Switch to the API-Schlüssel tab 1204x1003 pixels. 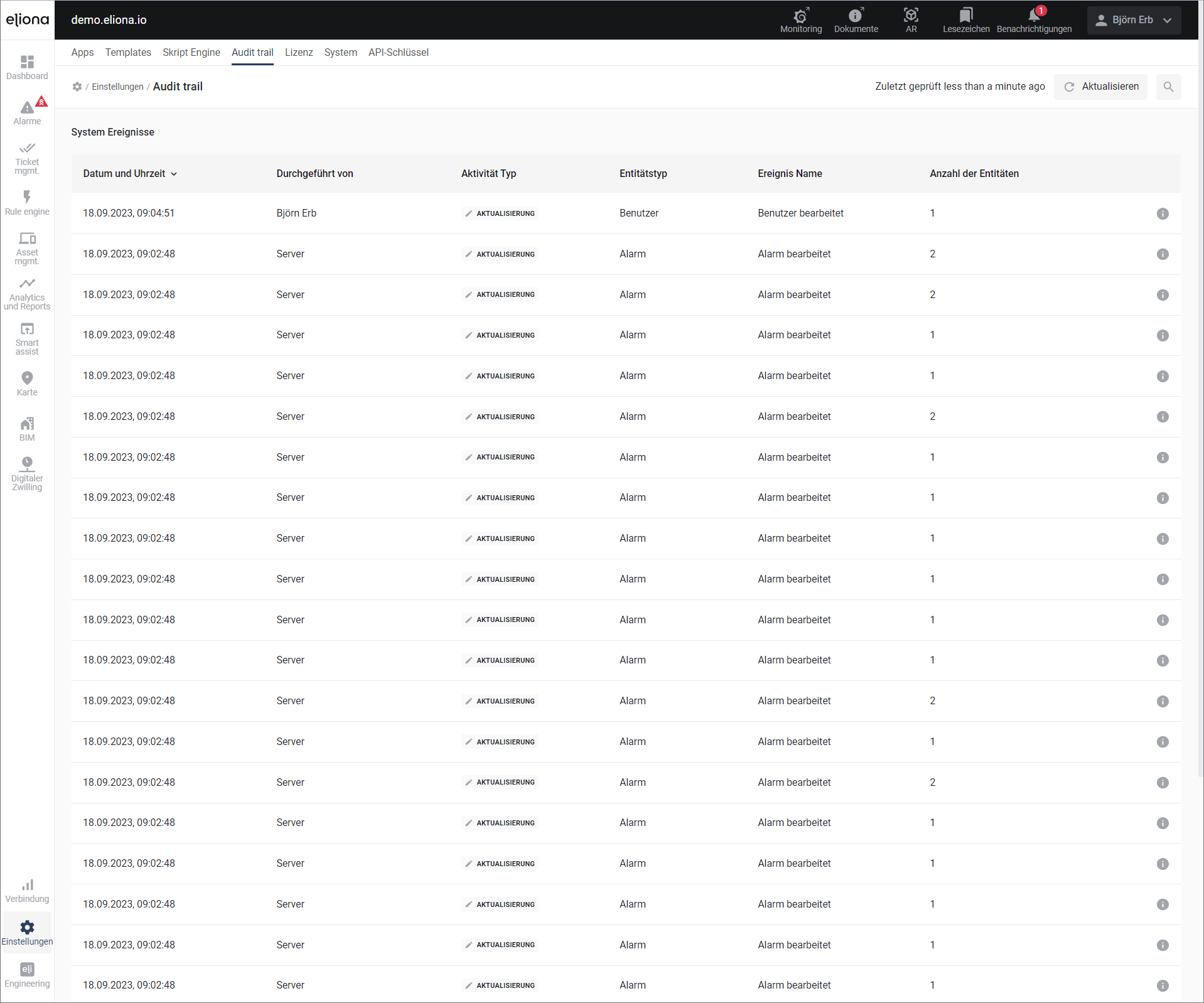398,53
